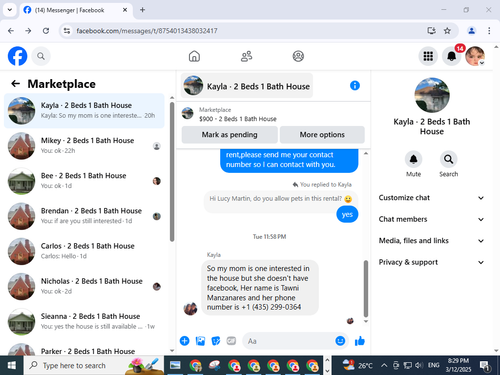
Task: Search in conversation magnifier icon
Action: [x=448, y=159]
